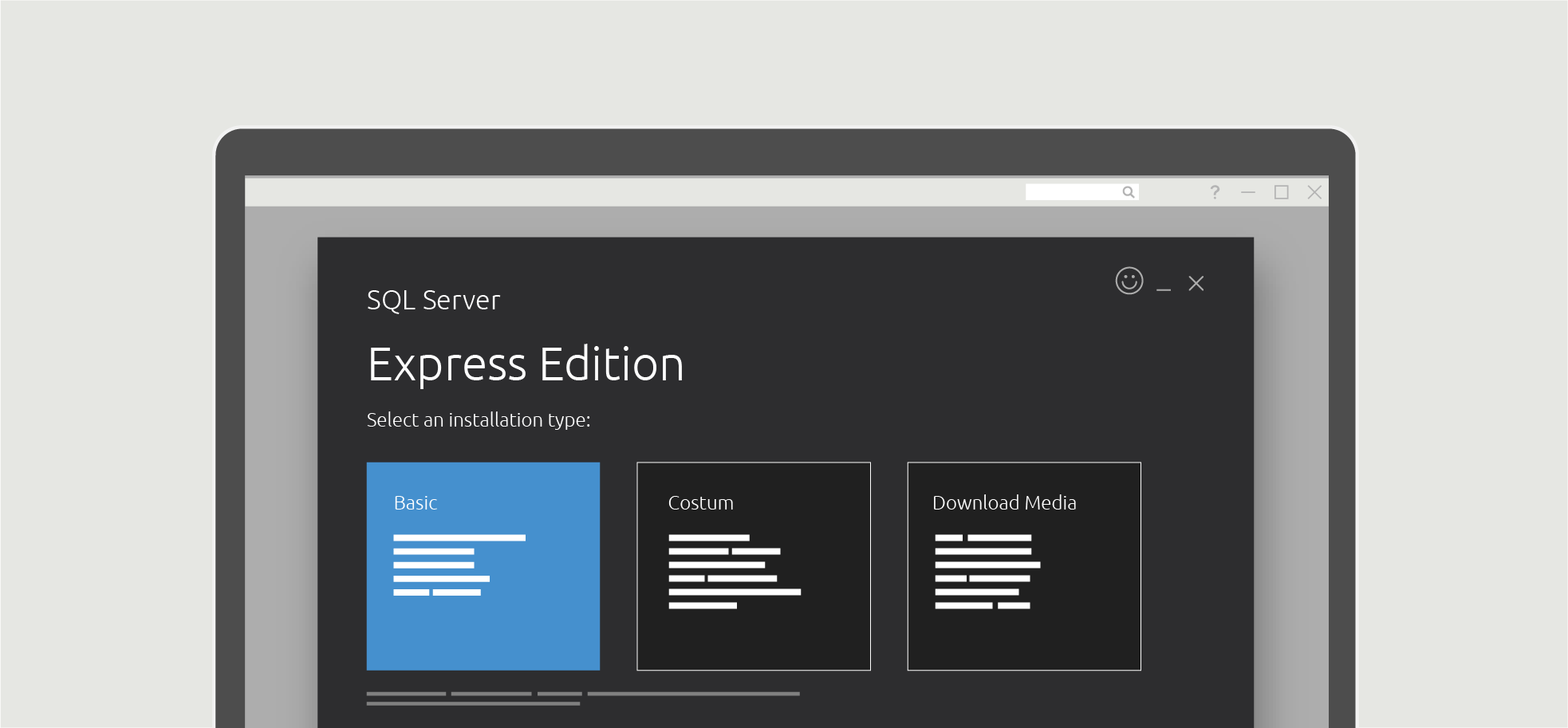Click the first footer link line segment
This screenshot has width=1568, height=728.
pyautogui.click(x=406, y=694)
